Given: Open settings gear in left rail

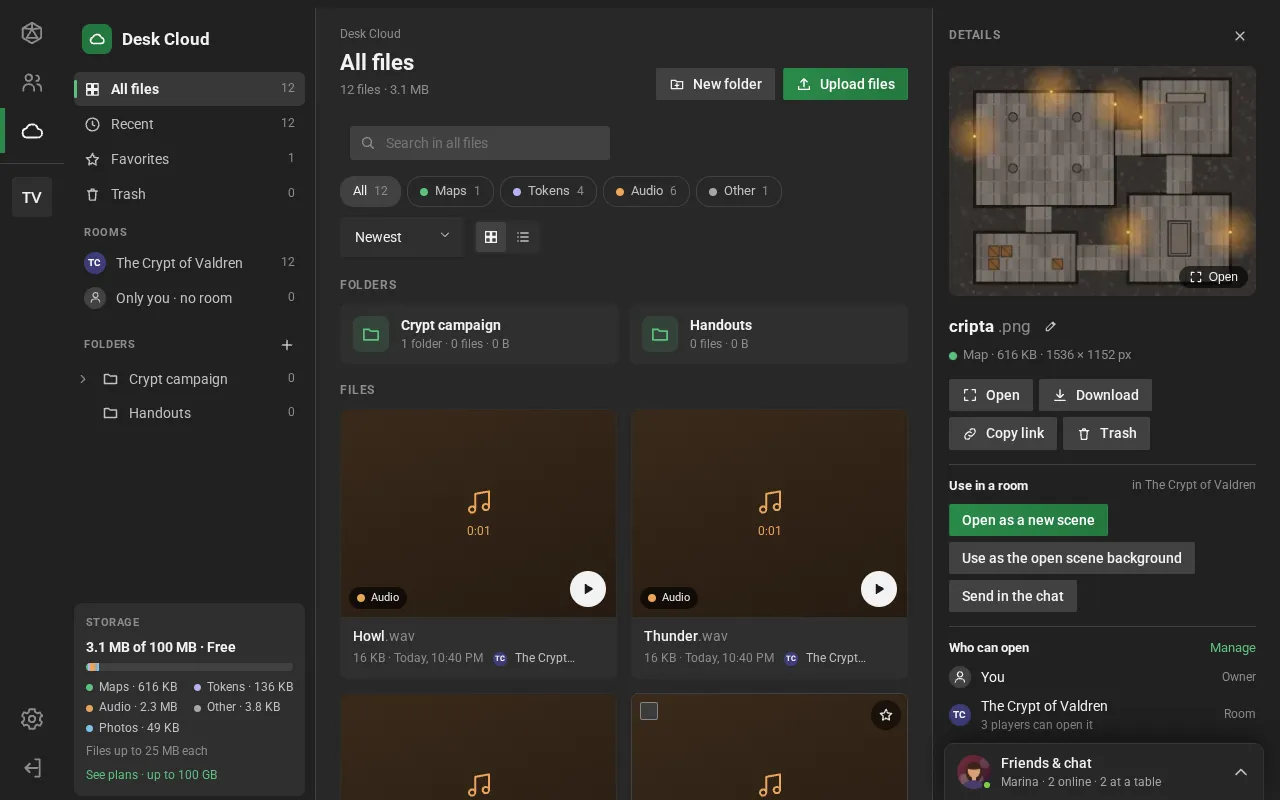Looking at the screenshot, I should coord(32,719).
